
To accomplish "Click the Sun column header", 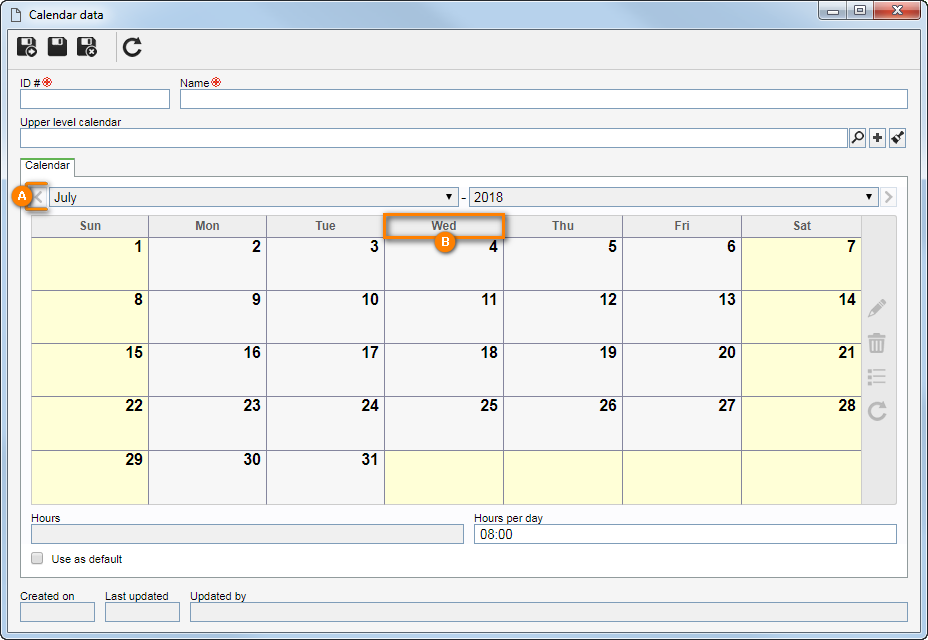I will point(90,226).
